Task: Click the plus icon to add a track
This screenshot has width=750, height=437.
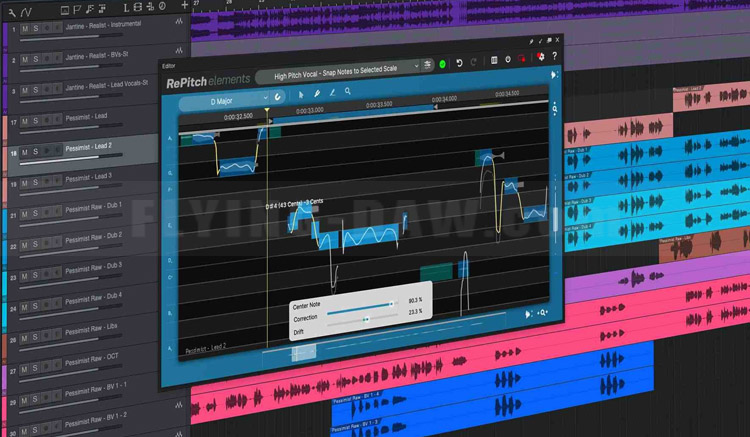Action: (x=185, y=5)
